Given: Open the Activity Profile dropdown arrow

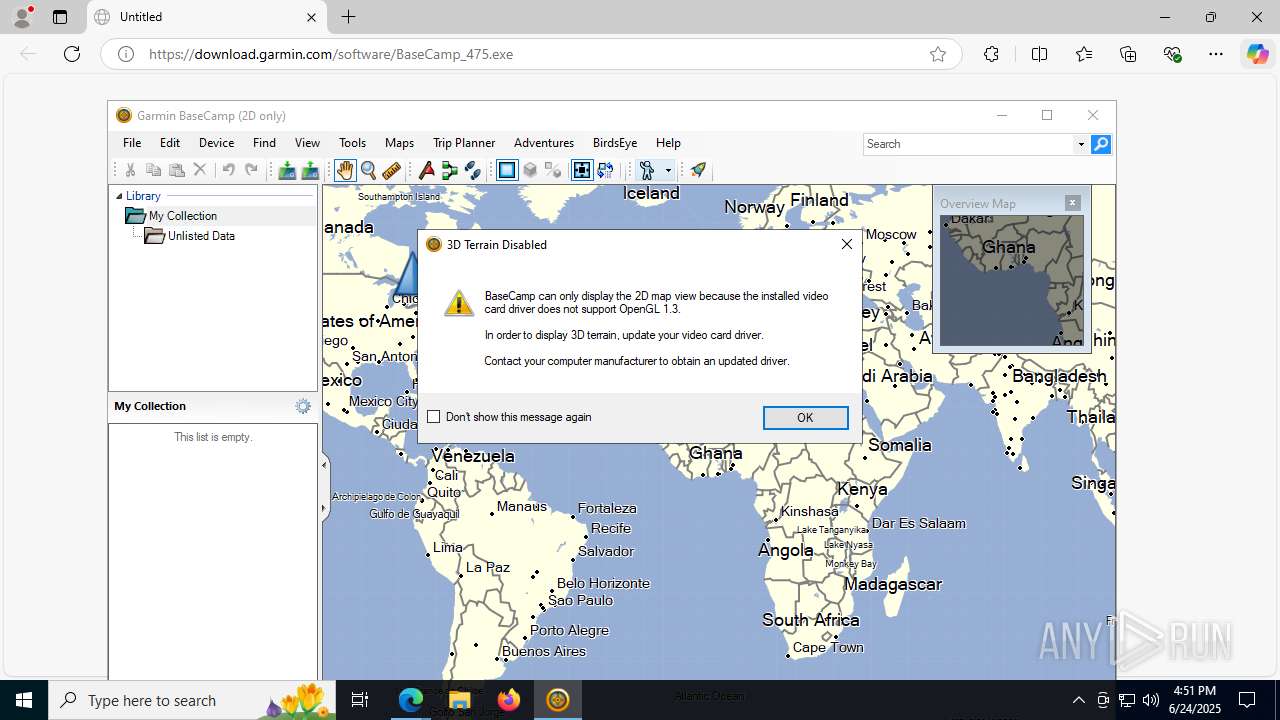Looking at the screenshot, I should pos(668,170).
